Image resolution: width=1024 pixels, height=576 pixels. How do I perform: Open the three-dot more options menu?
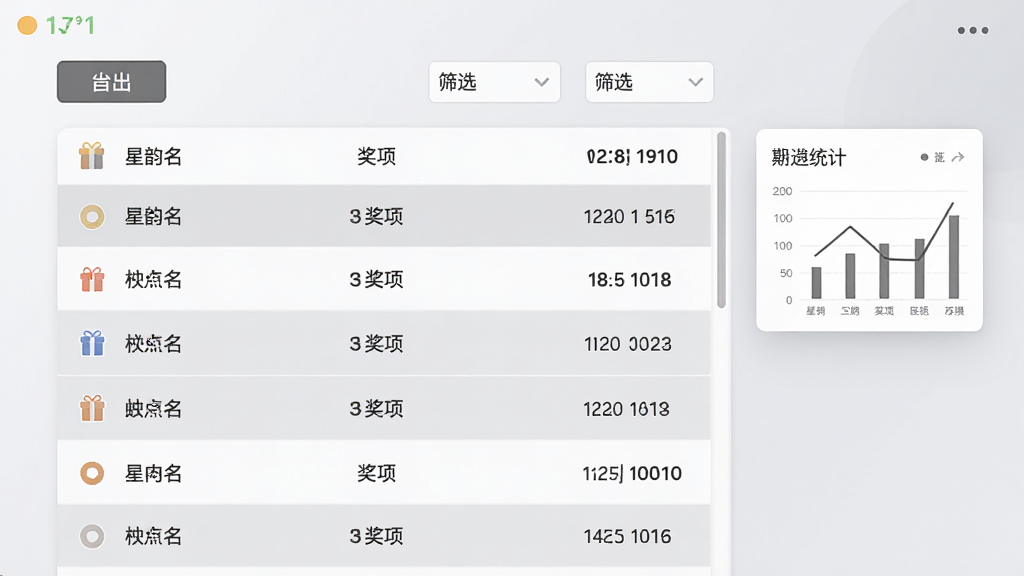(972, 30)
